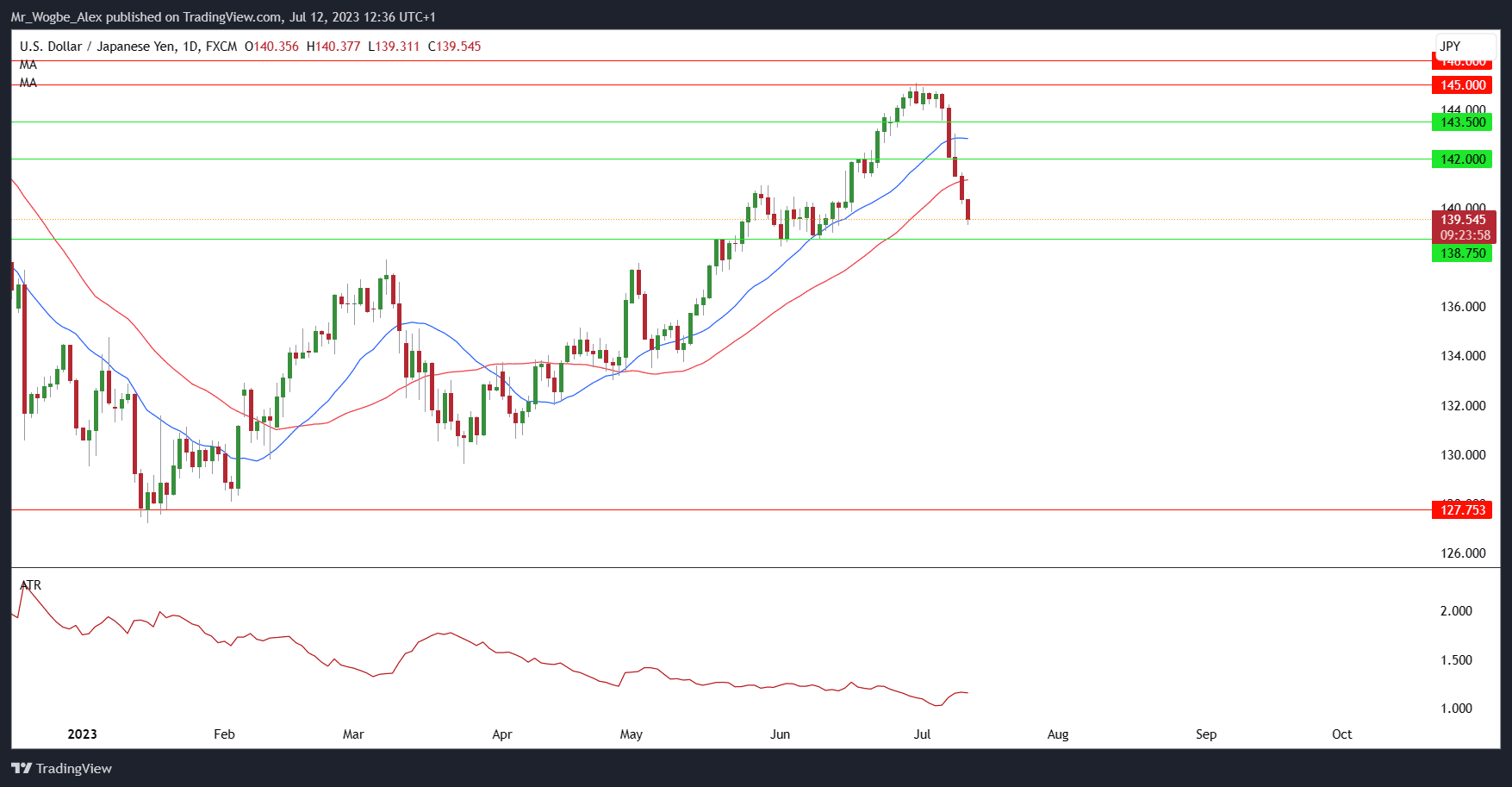The height and width of the screenshot is (787, 1512).
Task: Click the May label on time axis
Action: pos(632,734)
